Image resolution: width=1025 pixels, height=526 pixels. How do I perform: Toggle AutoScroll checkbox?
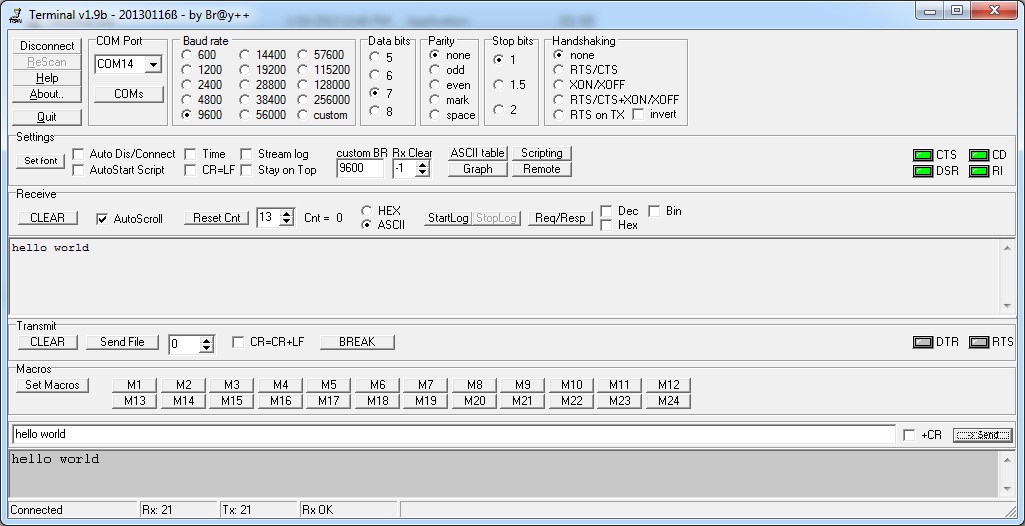coord(102,219)
